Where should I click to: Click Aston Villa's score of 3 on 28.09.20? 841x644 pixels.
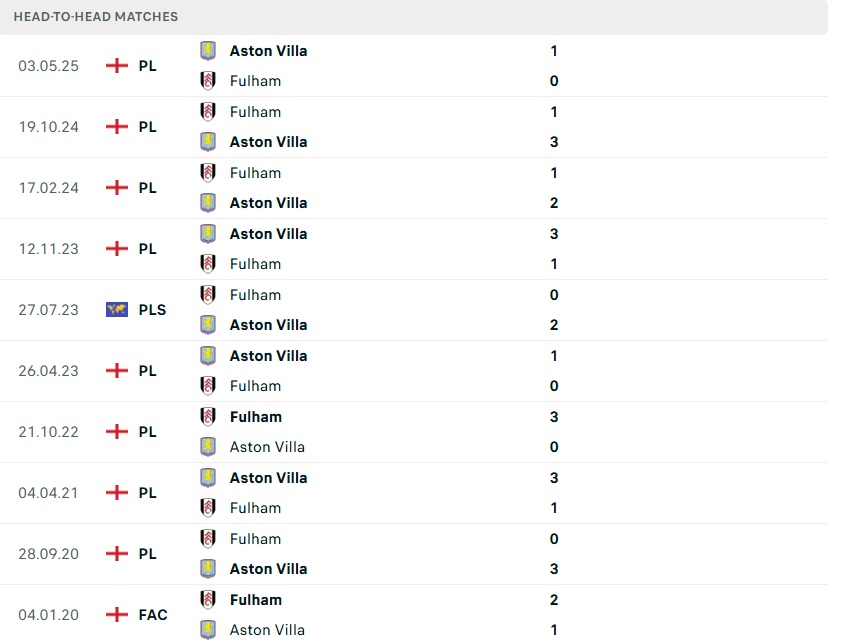click(x=554, y=569)
